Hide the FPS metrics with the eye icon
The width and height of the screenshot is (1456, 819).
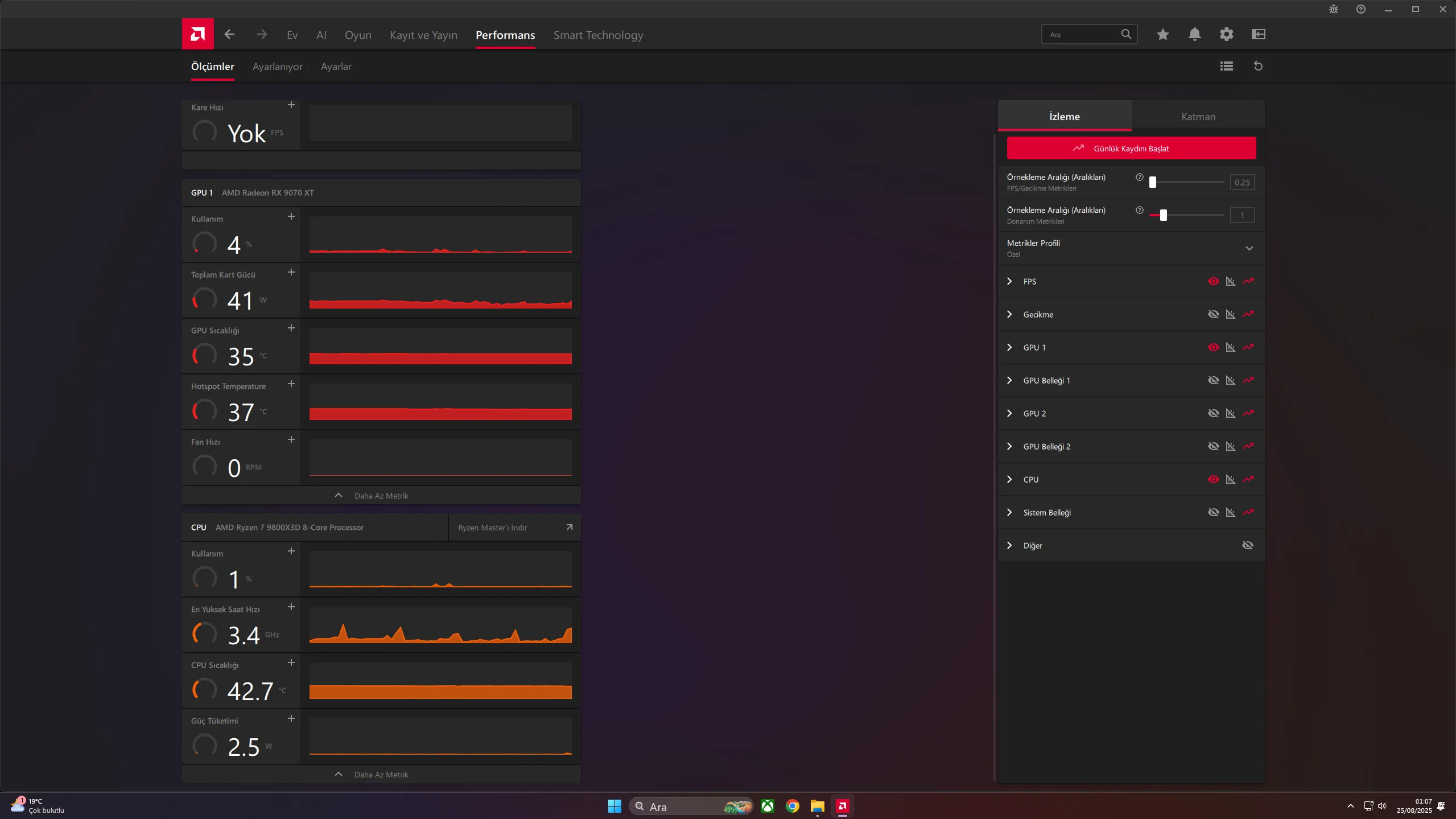tap(1213, 281)
